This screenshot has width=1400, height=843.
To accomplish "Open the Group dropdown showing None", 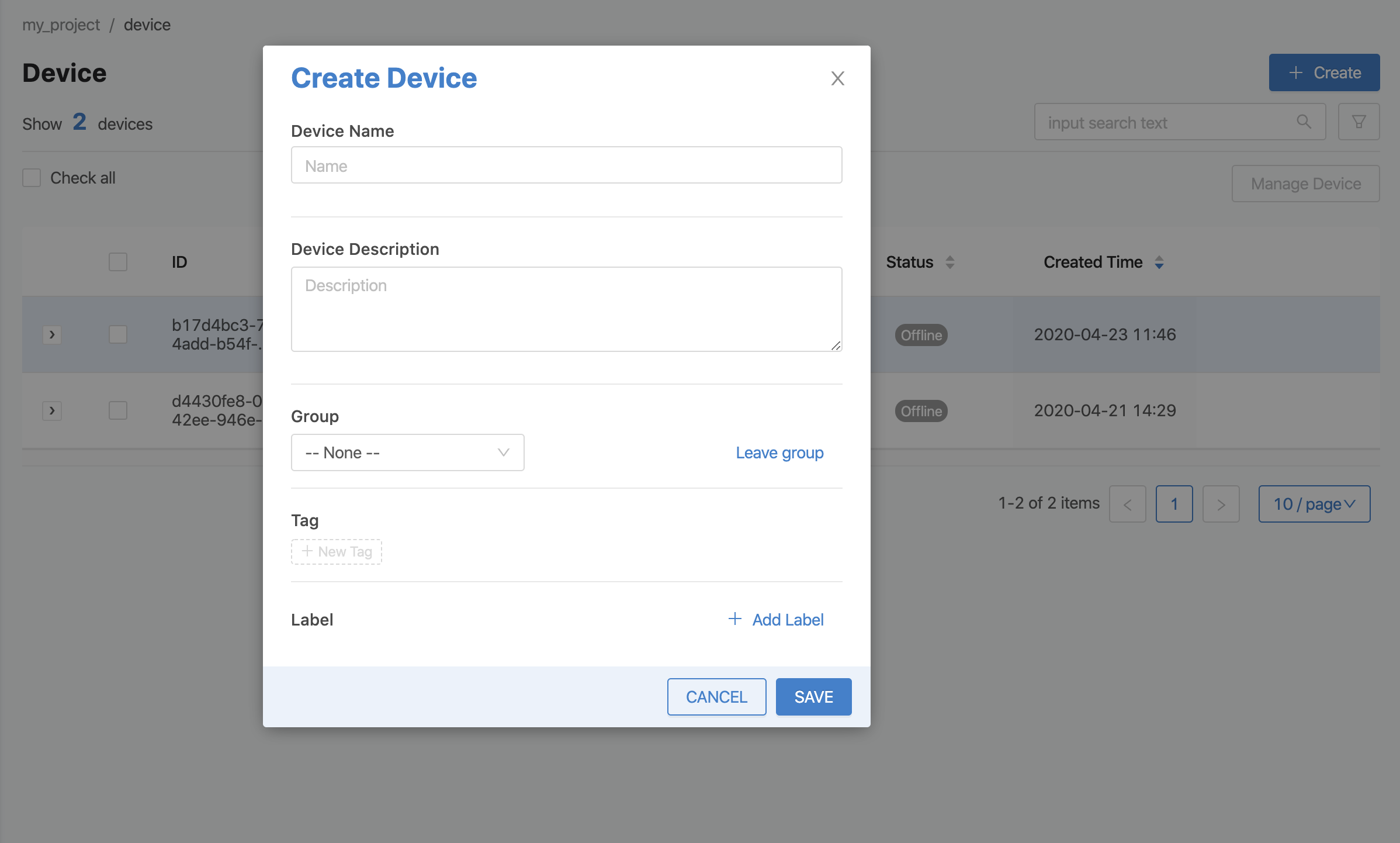I will [x=407, y=452].
